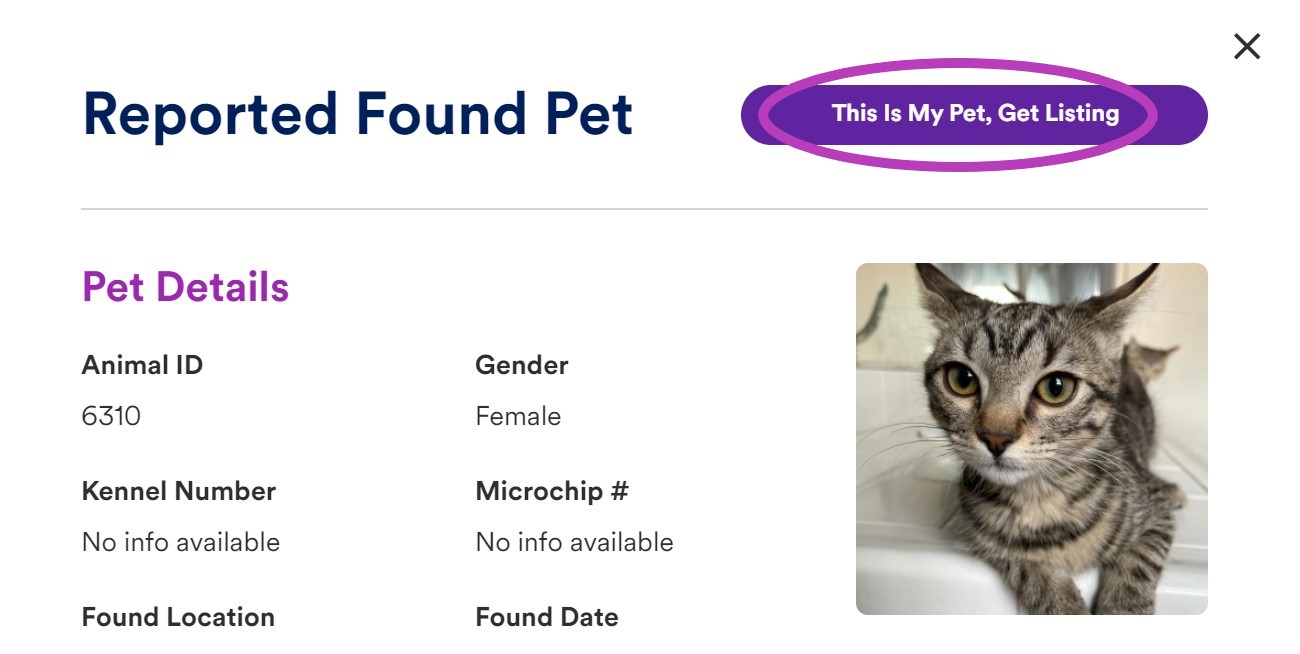
Task: Click the Found Date label
Action: tap(547, 617)
